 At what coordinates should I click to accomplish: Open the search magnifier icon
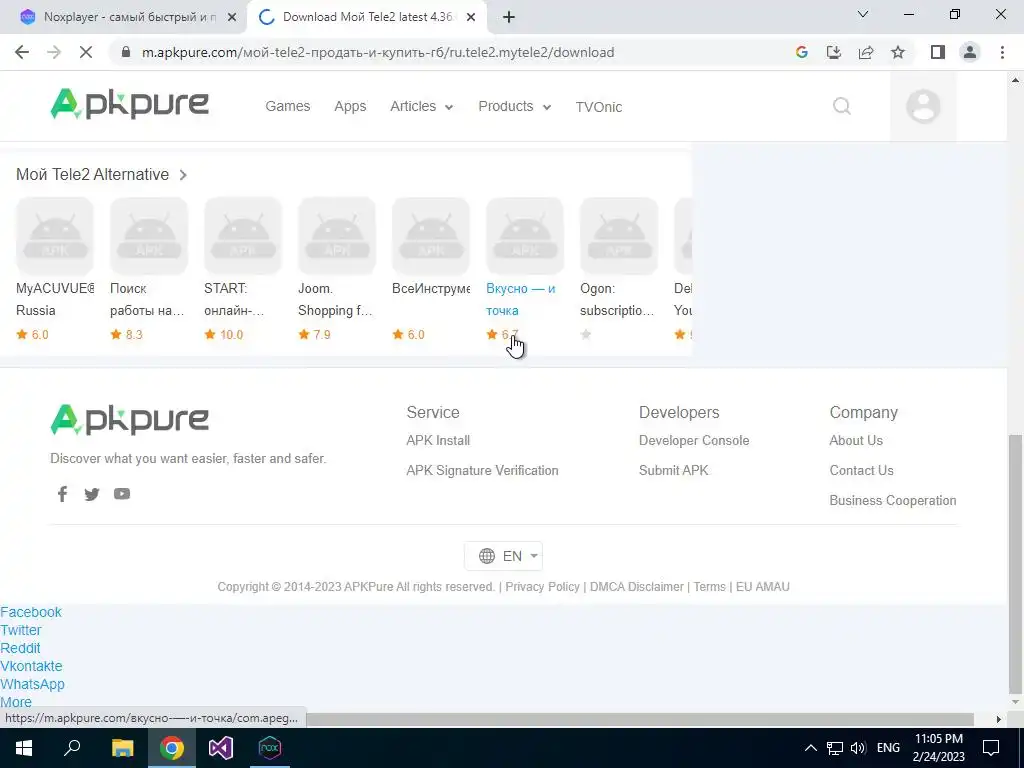(x=842, y=106)
